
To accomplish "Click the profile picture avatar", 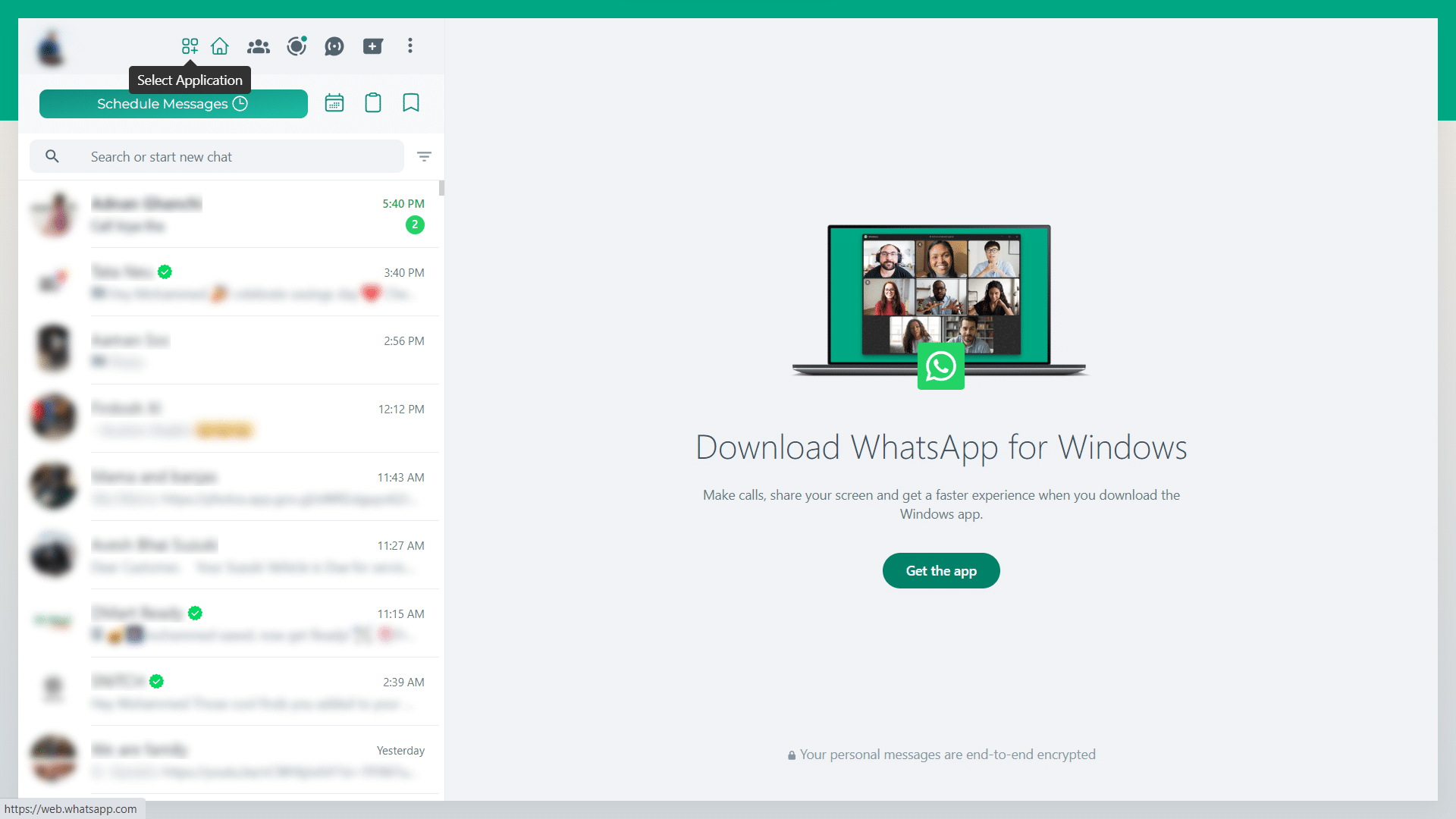I will tap(52, 48).
